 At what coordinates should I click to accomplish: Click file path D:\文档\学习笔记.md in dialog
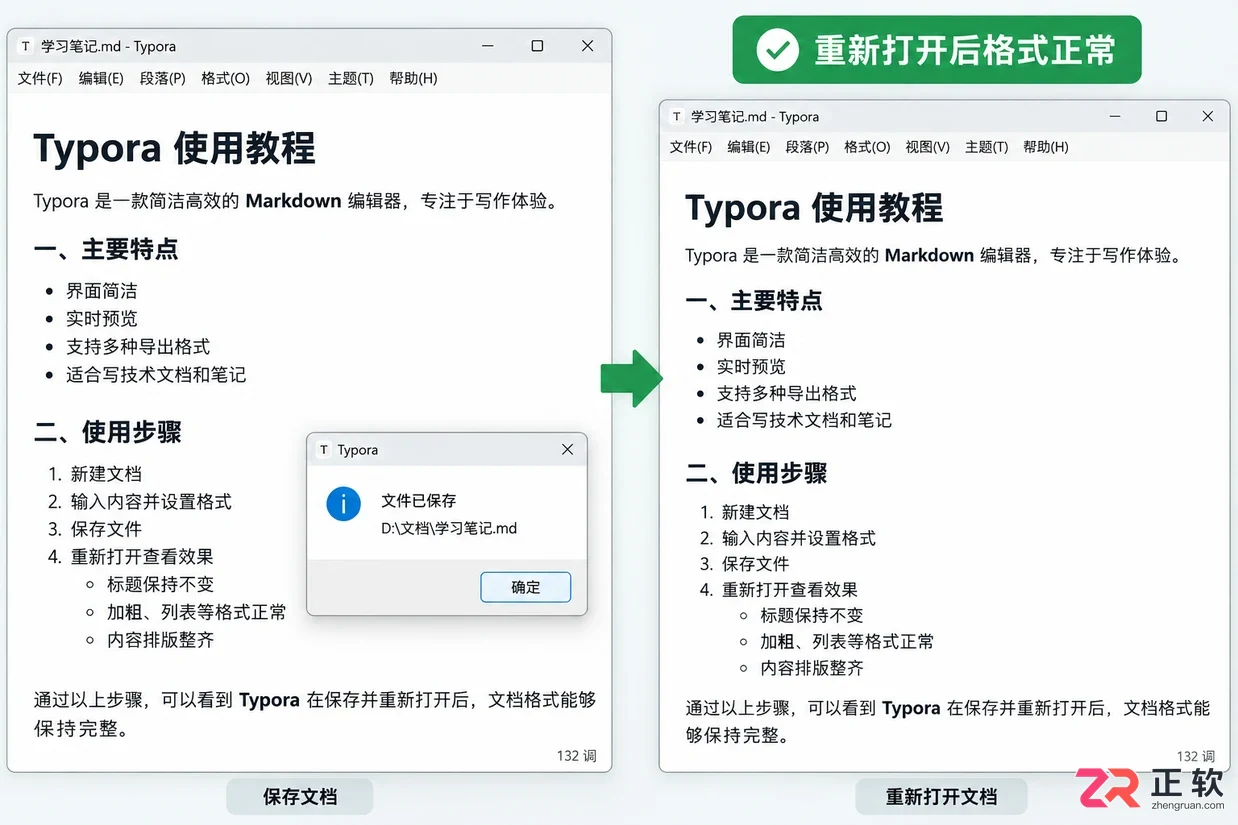click(x=449, y=528)
